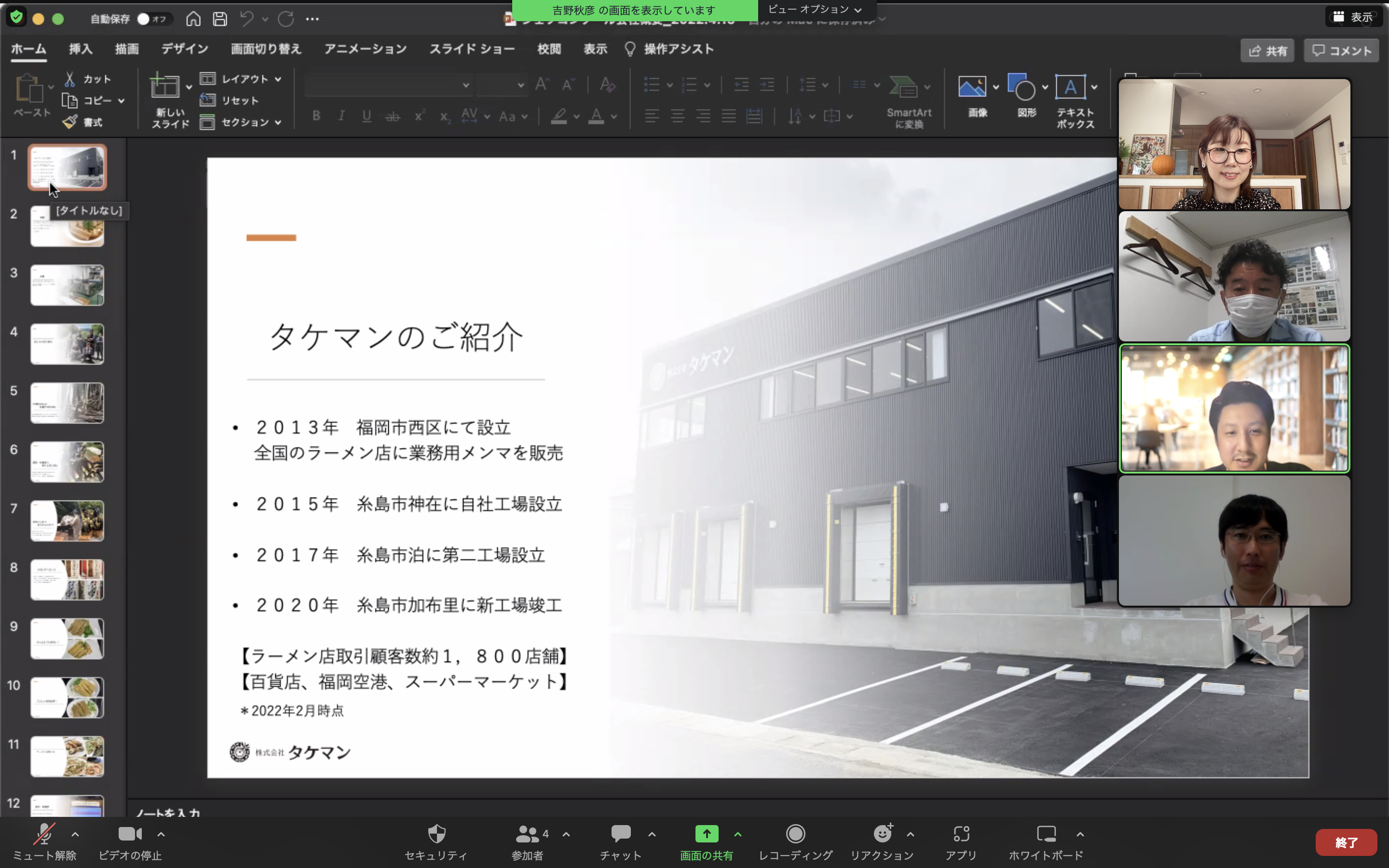Click the Paste clipboard icon
The height and width of the screenshot is (868, 1389).
[x=29, y=88]
